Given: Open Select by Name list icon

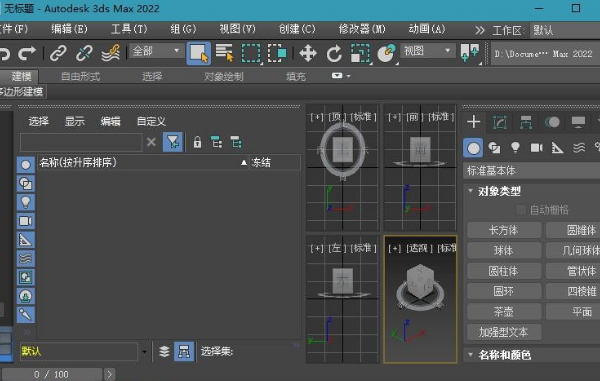Looking at the screenshot, I should 225,53.
